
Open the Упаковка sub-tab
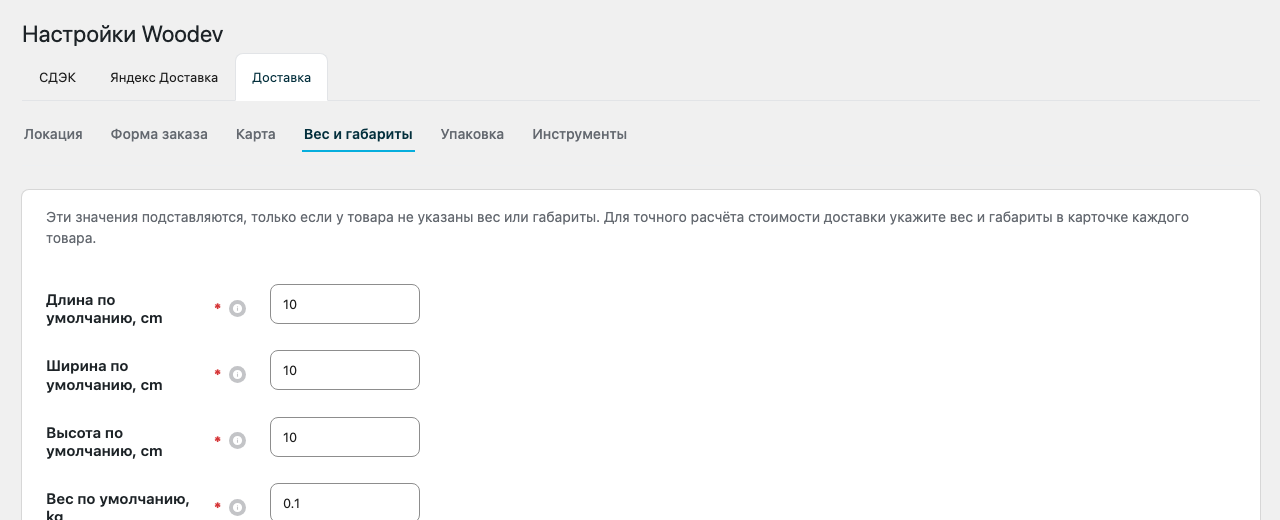click(x=472, y=134)
